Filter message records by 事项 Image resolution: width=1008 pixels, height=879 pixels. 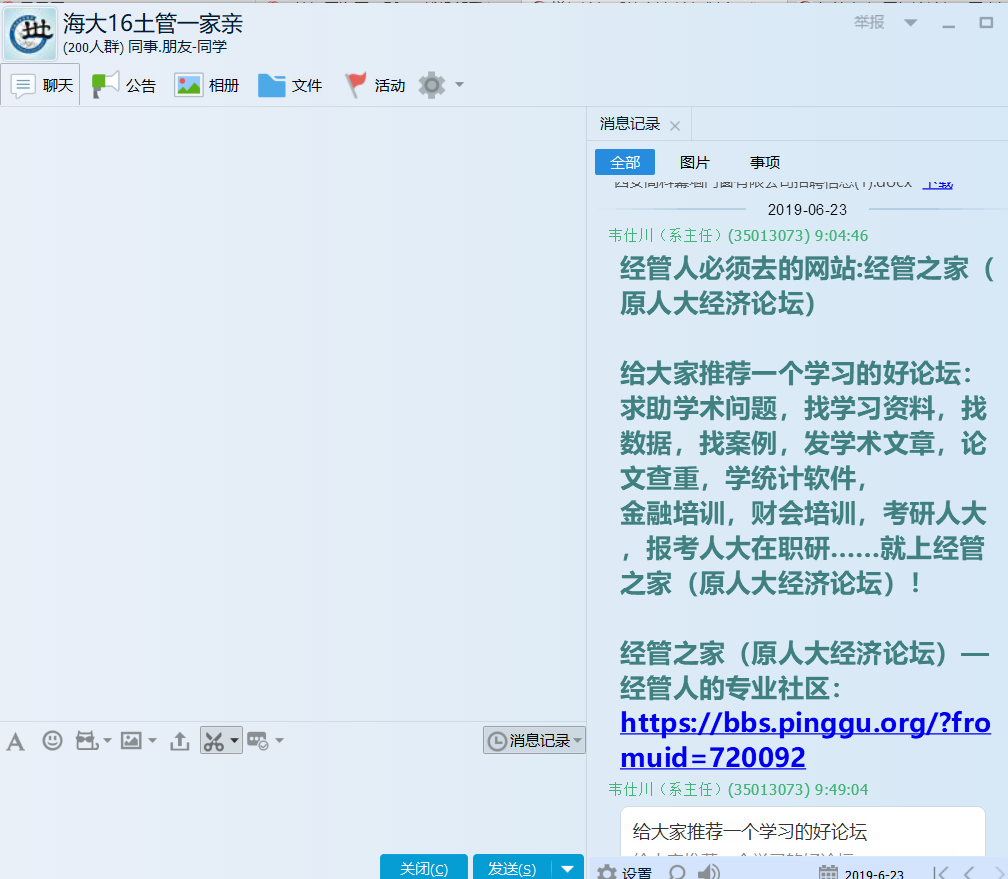pyautogui.click(x=765, y=162)
